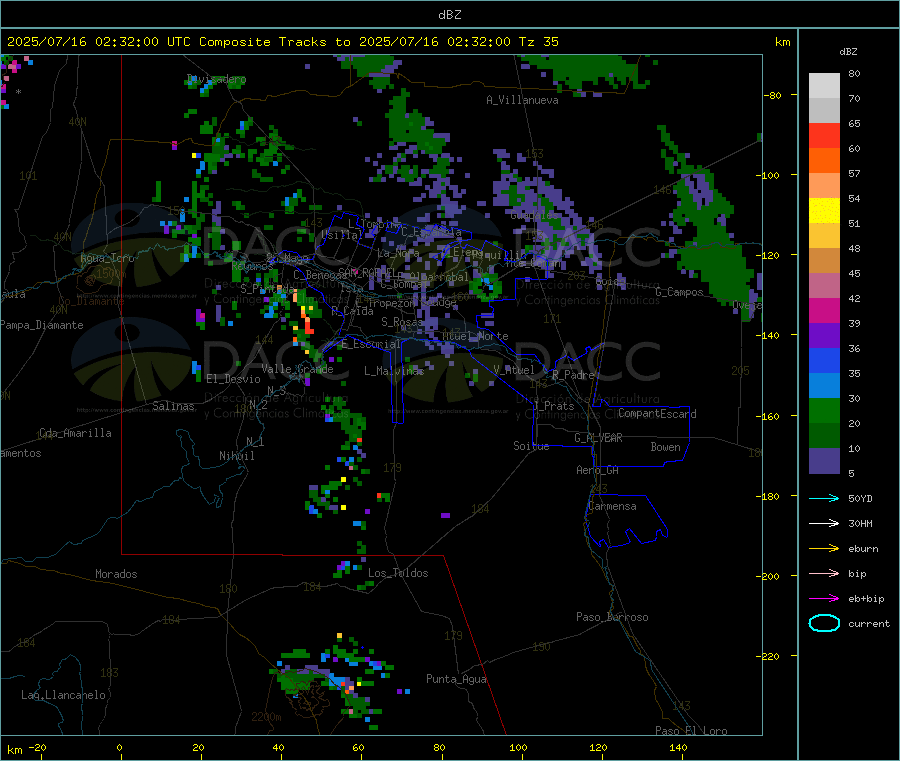
Task: Click the 'R_Padre' map label
Action: pyautogui.click(x=573, y=375)
